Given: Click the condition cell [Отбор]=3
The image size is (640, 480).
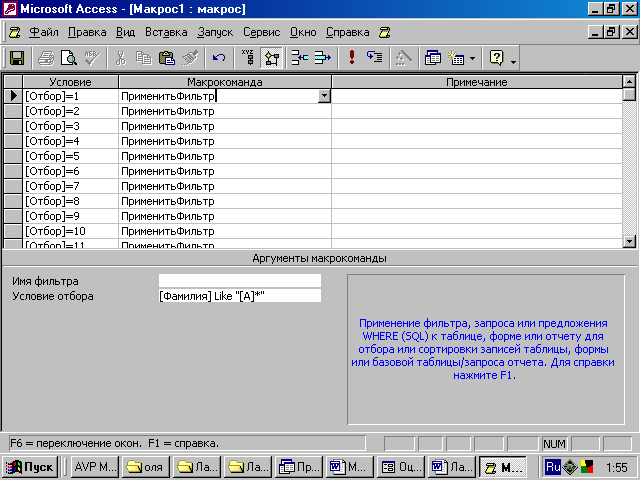Looking at the screenshot, I should coord(71,126).
